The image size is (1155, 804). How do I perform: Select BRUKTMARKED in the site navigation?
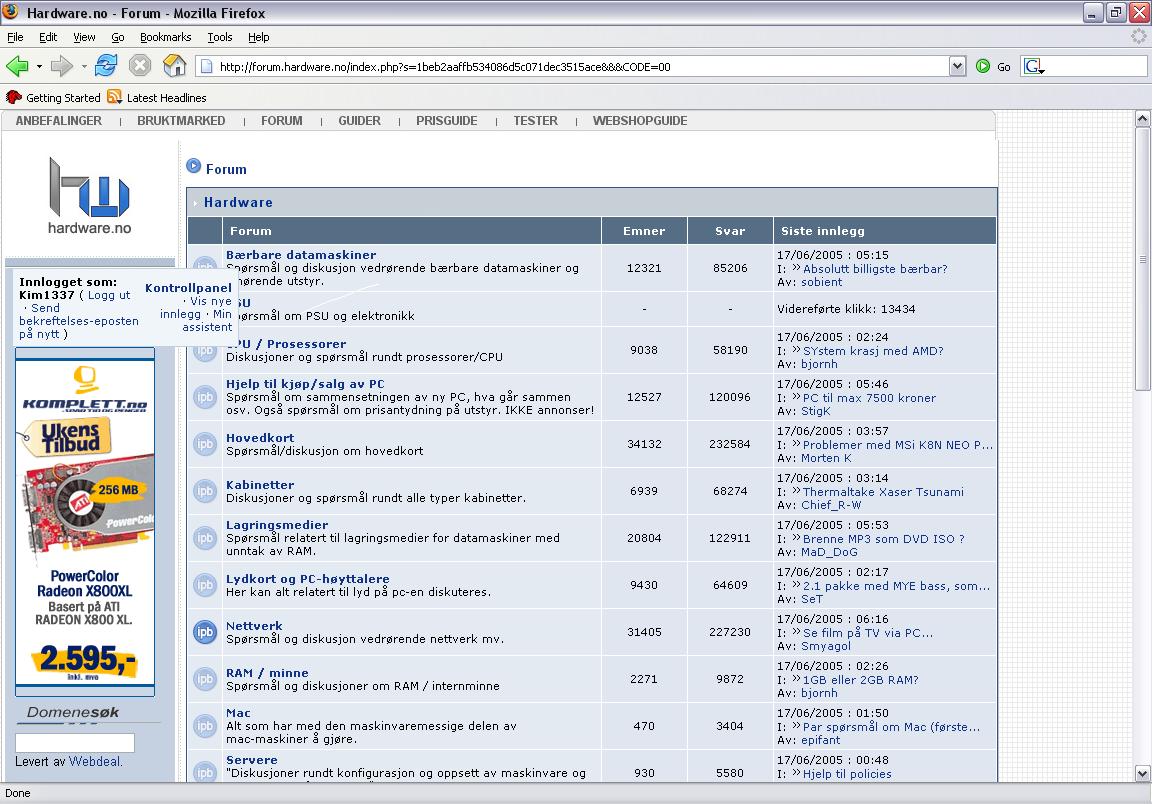(x=181, y=121)
